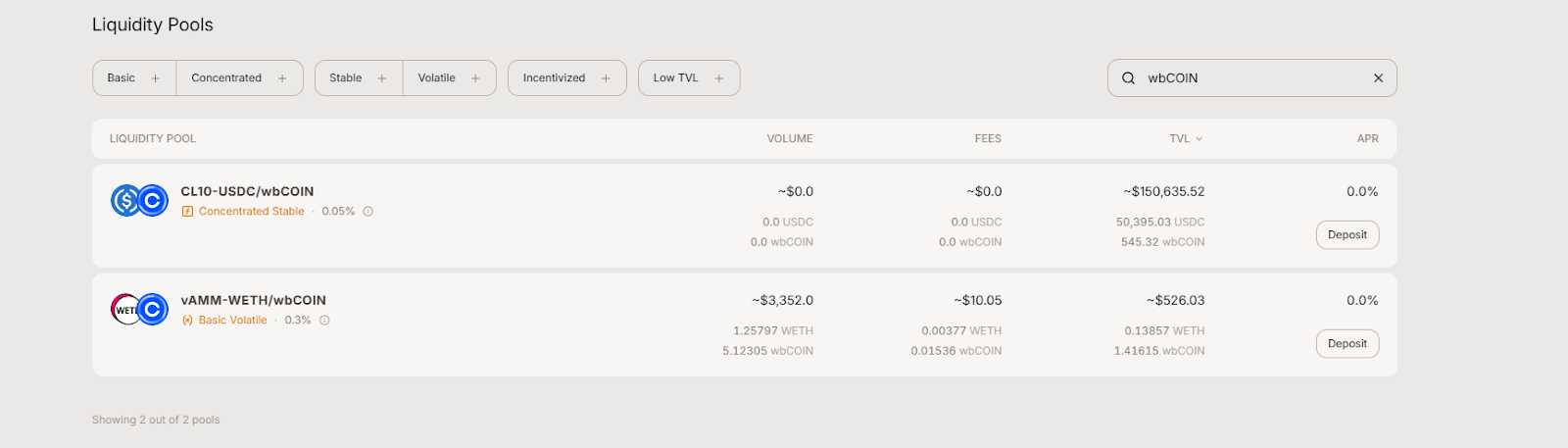This screenshot has width=1568, height=448.
Task: Enable the Stable filter chip
Action: [358, 78]
